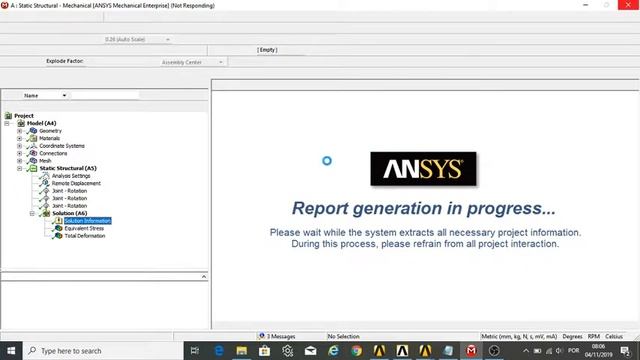The height and width of the screenshot is (360, 640).
Task: Open Task View from the taskbar
Action: point(195,351)
